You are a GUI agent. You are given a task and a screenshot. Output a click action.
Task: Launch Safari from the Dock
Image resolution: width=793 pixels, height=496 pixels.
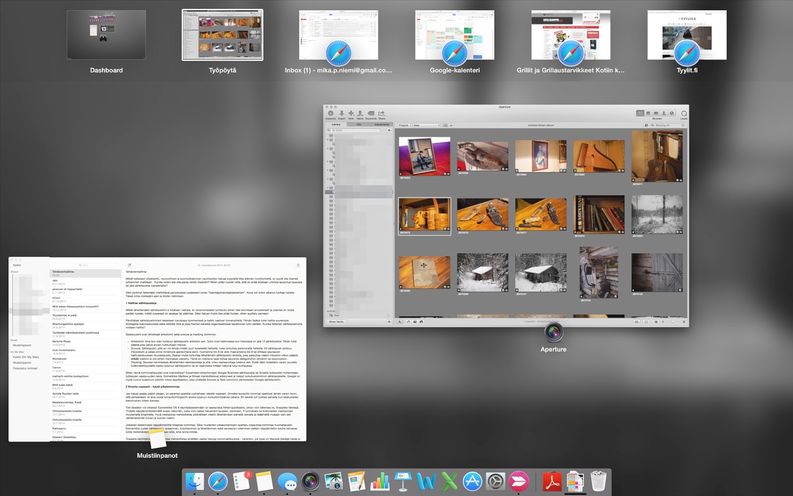[x=218, y=481]
